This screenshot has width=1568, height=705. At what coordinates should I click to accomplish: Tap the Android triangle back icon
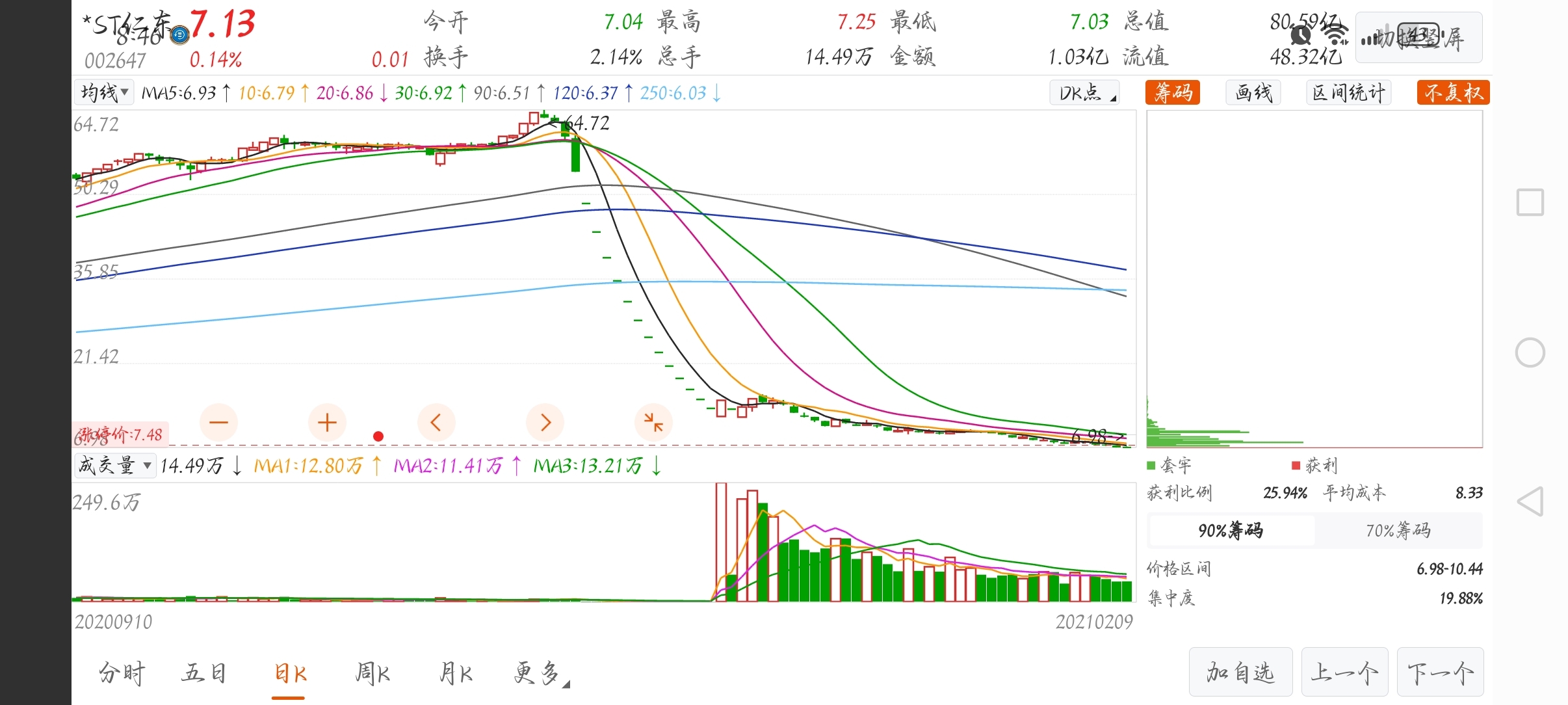(1530, 501)
